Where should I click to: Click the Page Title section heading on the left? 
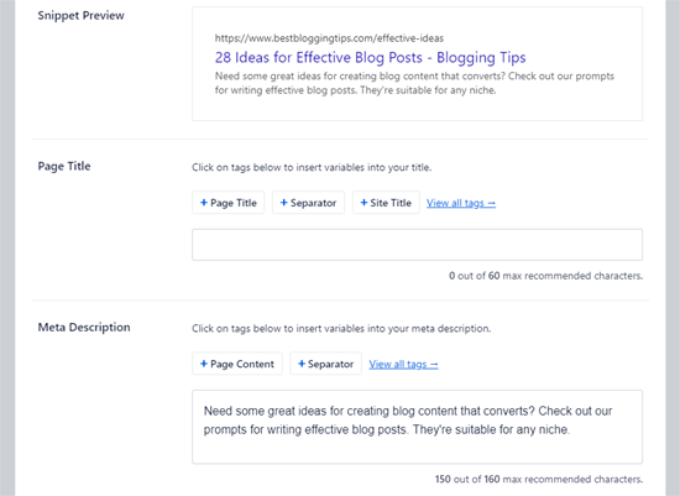64,166
